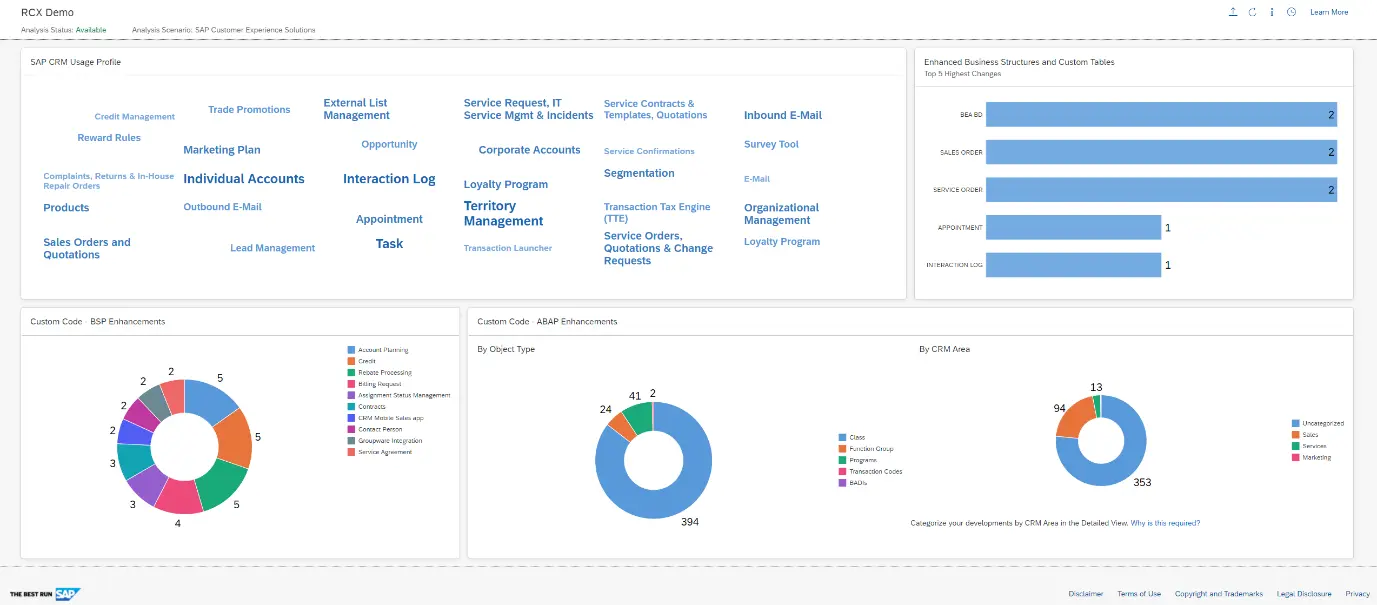Image resolution: width=1377 pixels, height=605 pixels.
Task: Click the Contracts legend swatch
Action: pyautogui.click(x=351, y=407)
